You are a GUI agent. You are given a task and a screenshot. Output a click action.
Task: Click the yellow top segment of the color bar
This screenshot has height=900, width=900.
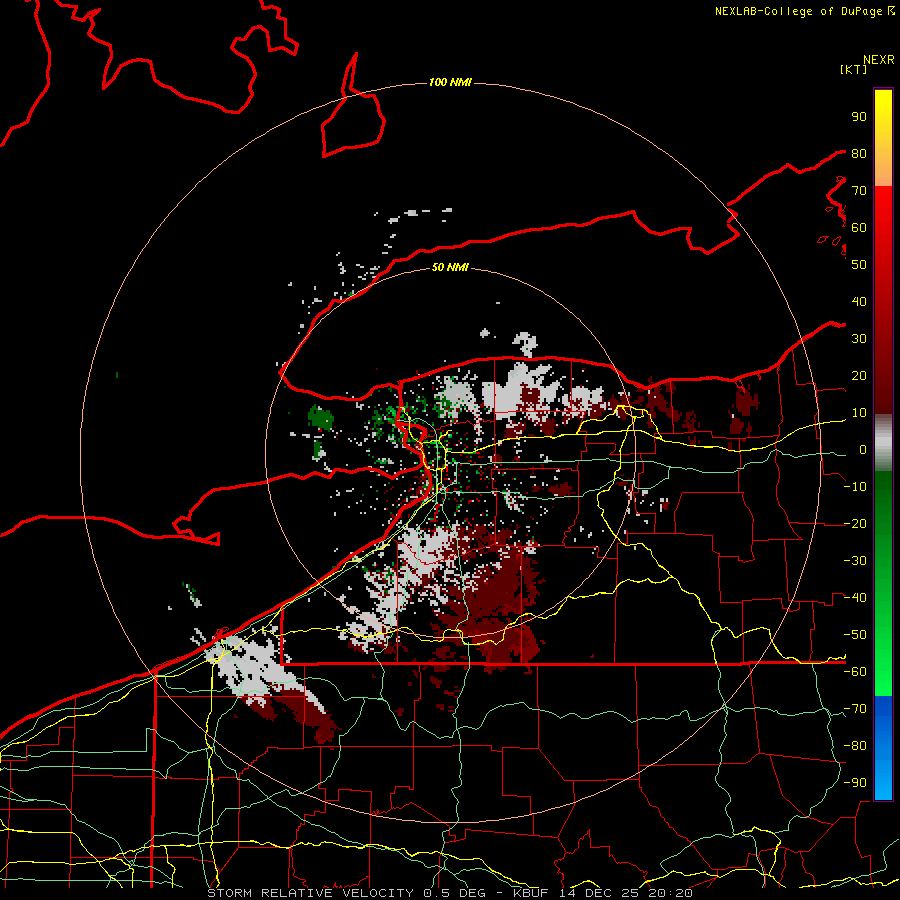pos(883,138)
